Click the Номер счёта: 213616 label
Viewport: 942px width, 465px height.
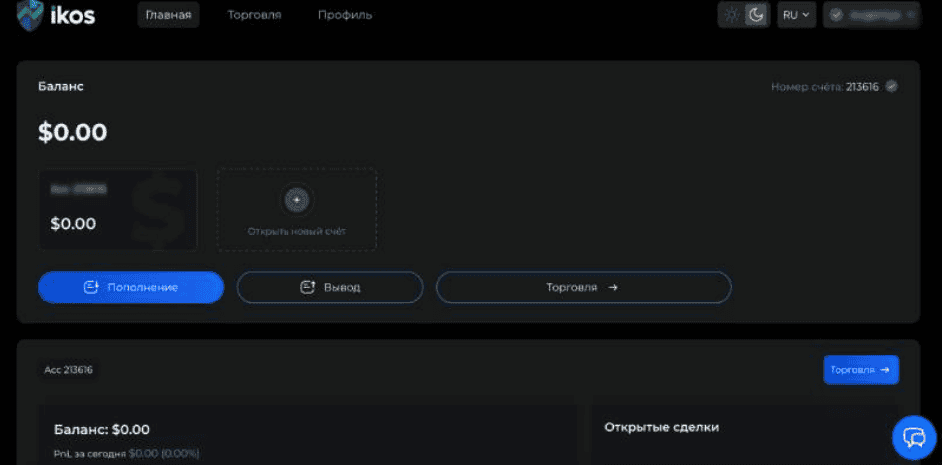click(x=824, y=87)
